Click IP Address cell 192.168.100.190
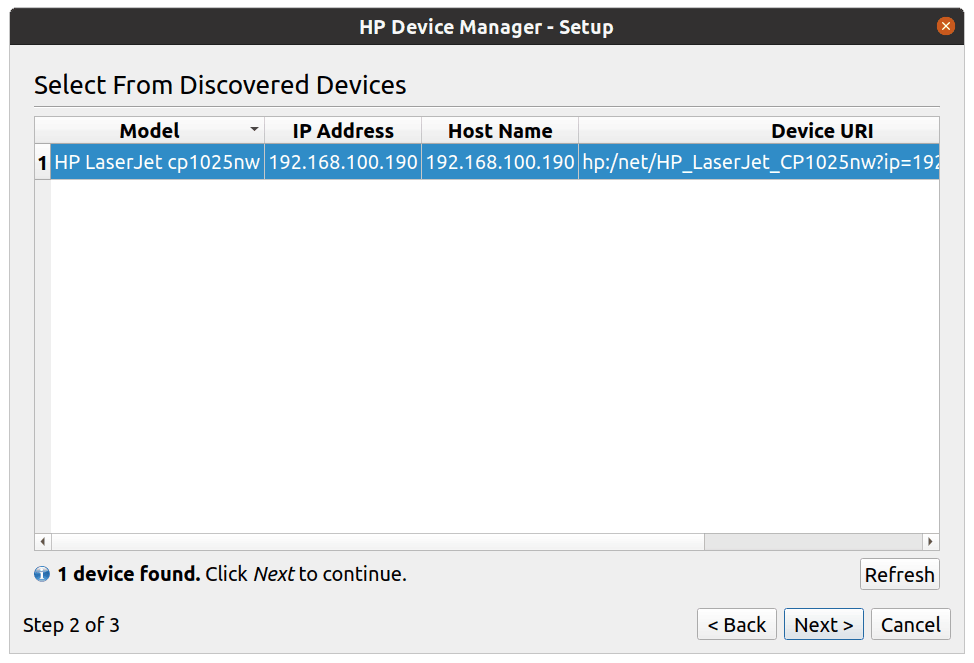Image resolution: width=974 pixels, height=663 pixels. click(x=343, y=162)
